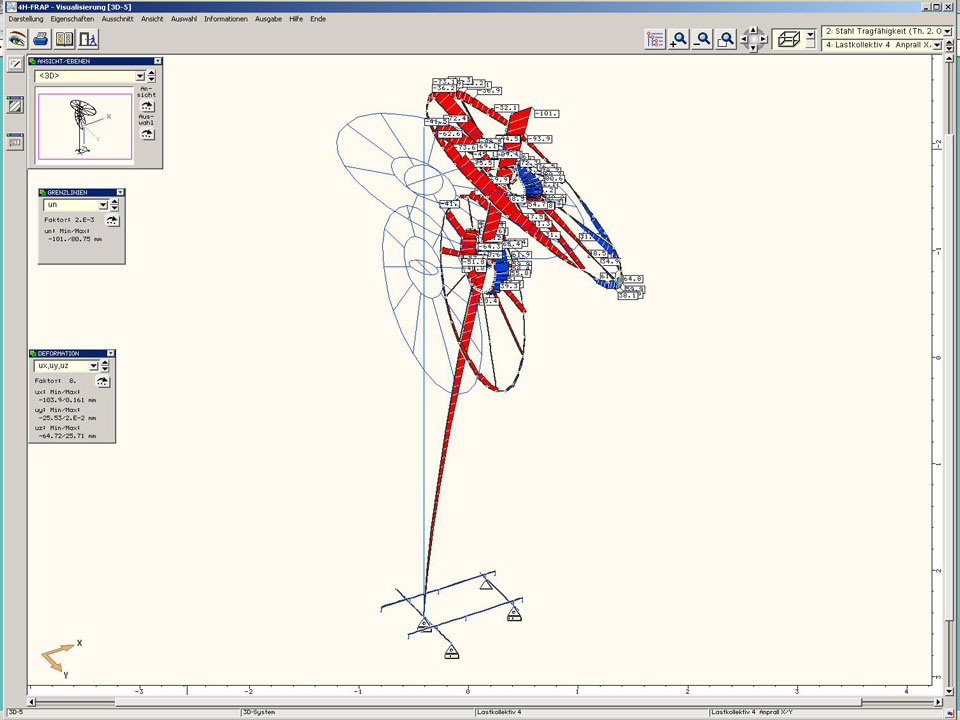This screenshot has height=720, width=960.
Task: Open the ux,uy,uz deformation dropdown
Action: click(x=93, y=366)
